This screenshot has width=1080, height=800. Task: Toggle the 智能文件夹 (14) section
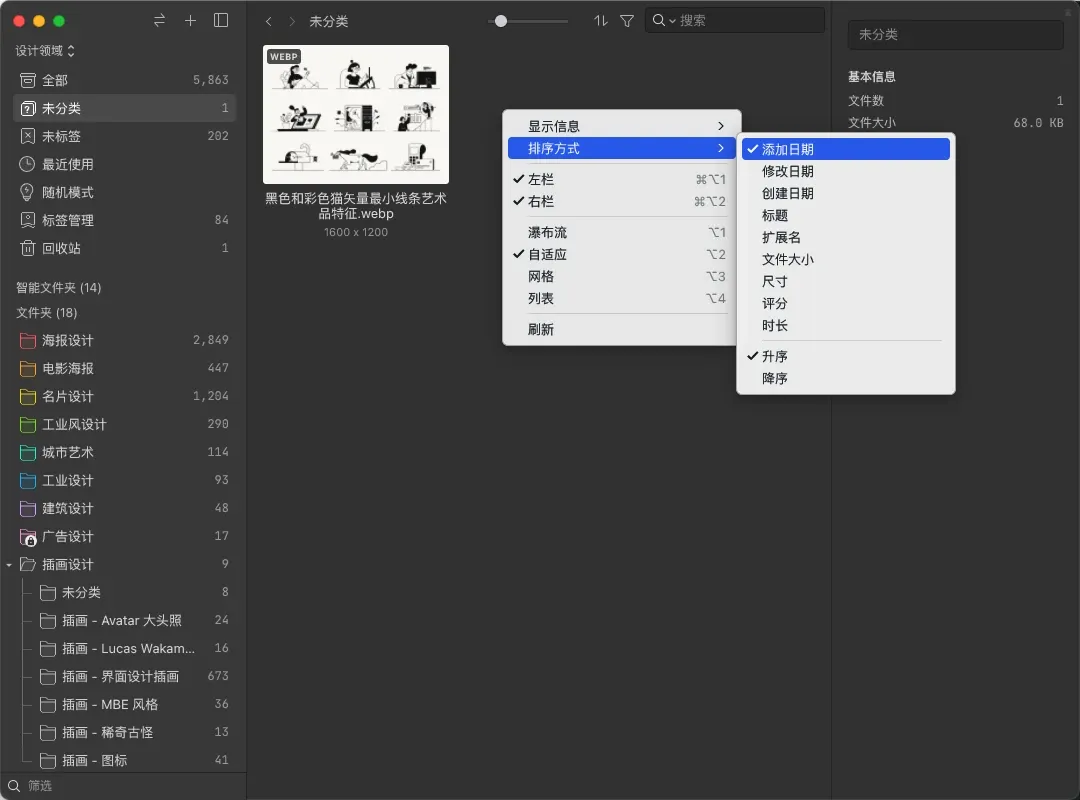coord(59,288)
